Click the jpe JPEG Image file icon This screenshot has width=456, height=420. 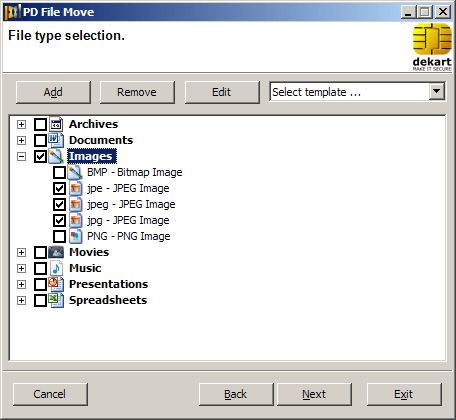click(x=75, y=188)
